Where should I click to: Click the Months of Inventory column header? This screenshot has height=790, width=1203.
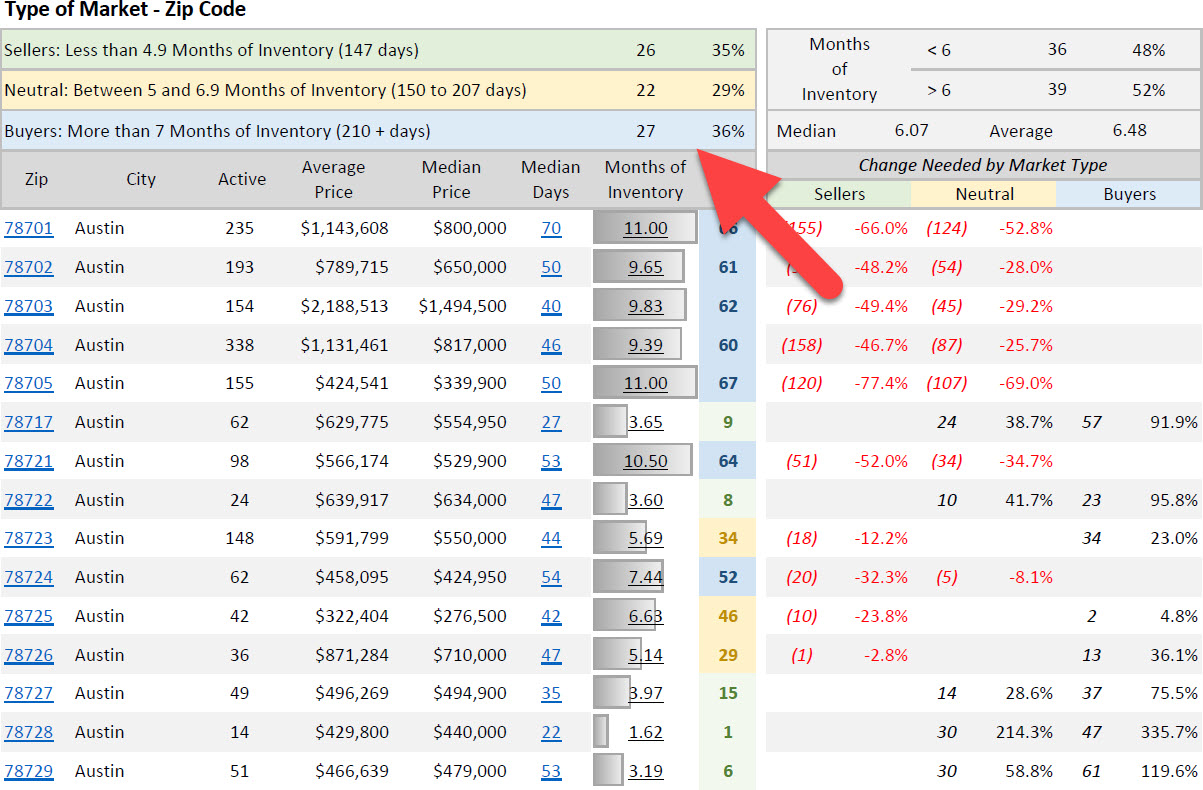tap(645, 180)
